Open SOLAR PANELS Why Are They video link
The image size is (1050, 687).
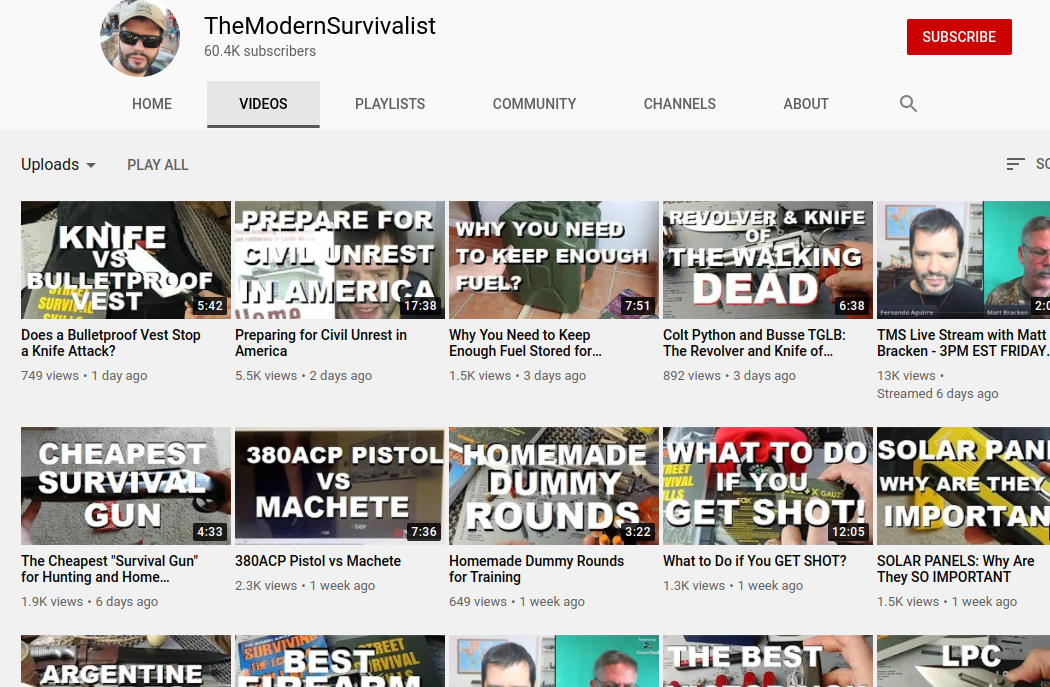pos(956,569)
